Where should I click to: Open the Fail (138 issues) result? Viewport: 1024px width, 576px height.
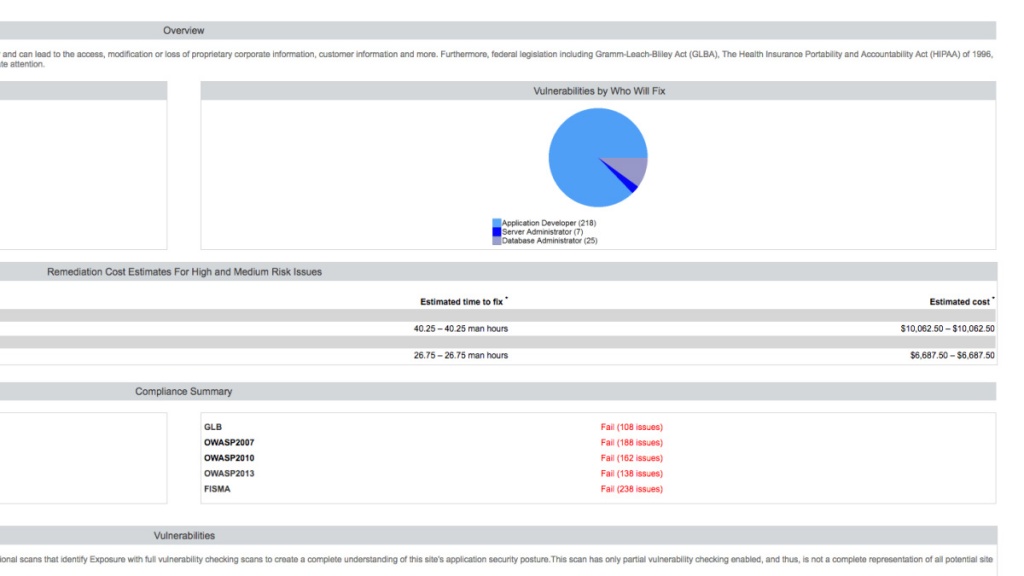[632, 473]
